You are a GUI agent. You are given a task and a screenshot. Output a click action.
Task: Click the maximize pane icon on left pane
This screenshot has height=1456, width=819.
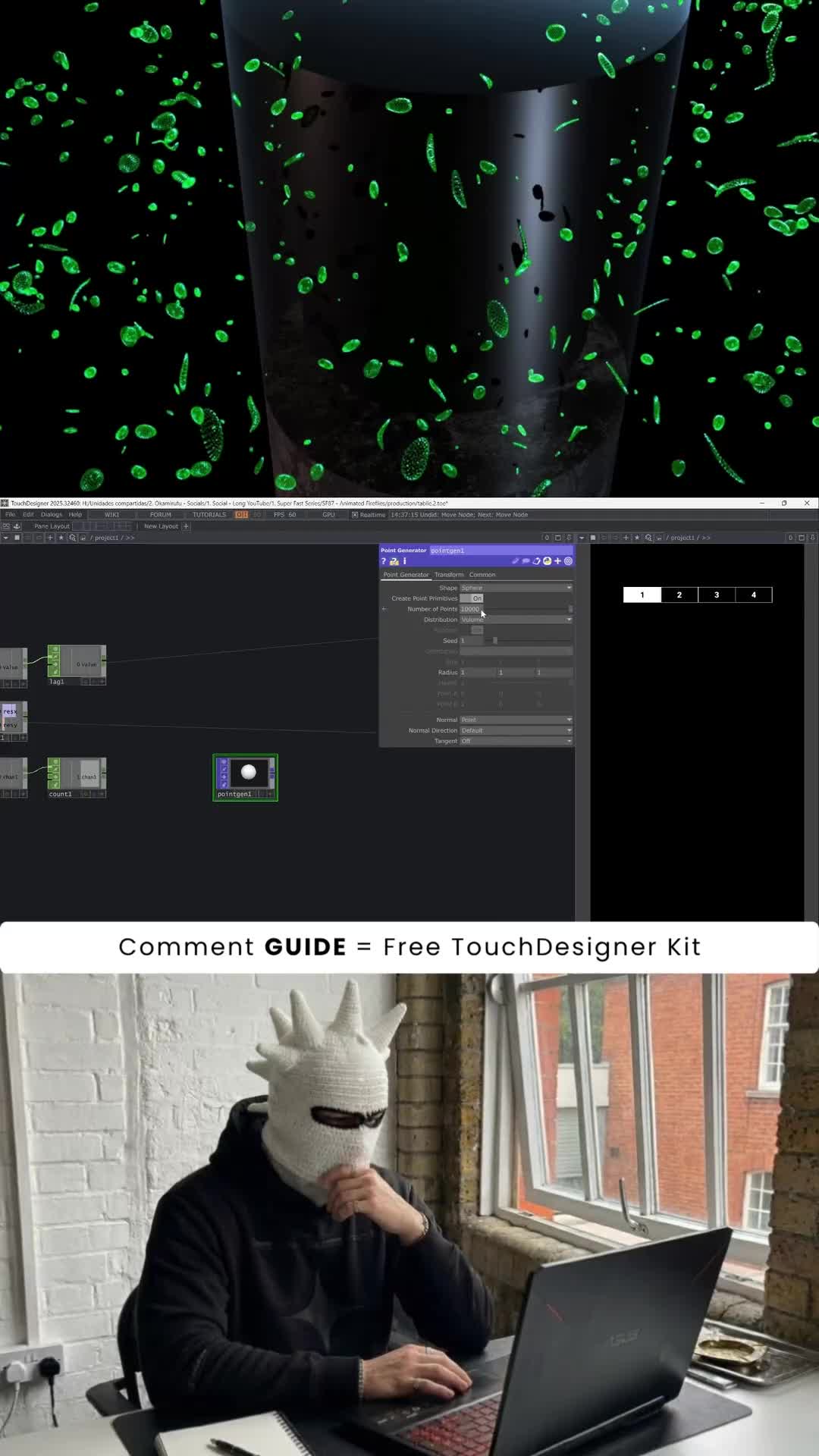(x=557, y=538)
